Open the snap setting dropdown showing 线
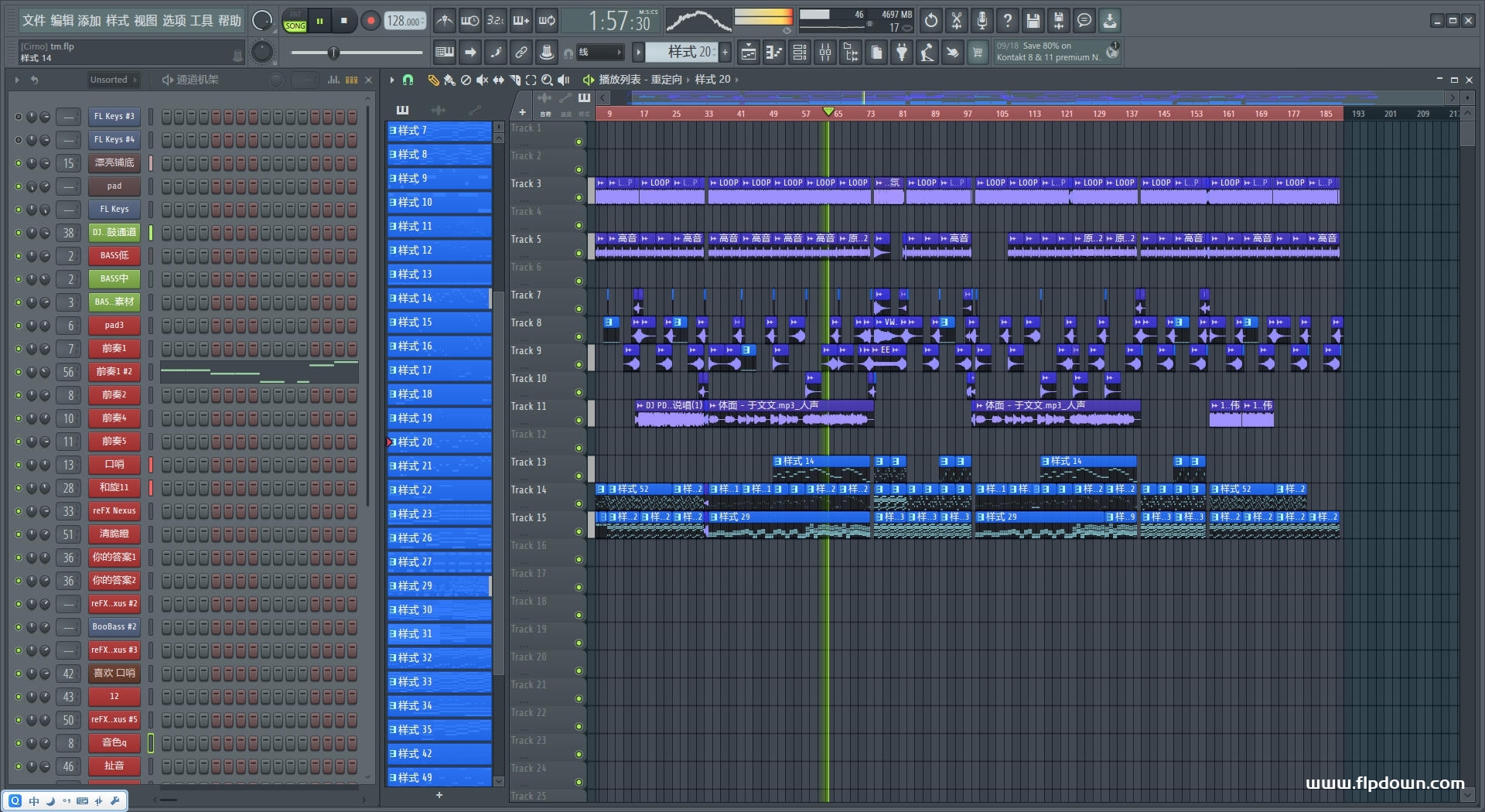 click(600, 53)
